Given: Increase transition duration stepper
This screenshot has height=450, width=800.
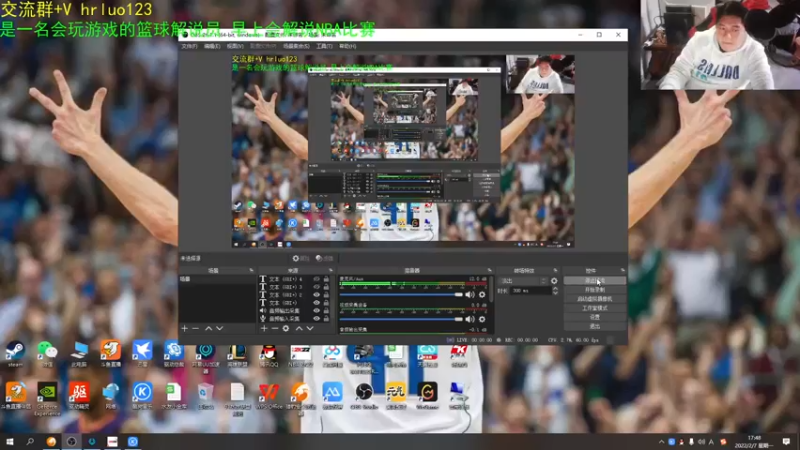Looking at the screenshot, I should click(555, 288).
